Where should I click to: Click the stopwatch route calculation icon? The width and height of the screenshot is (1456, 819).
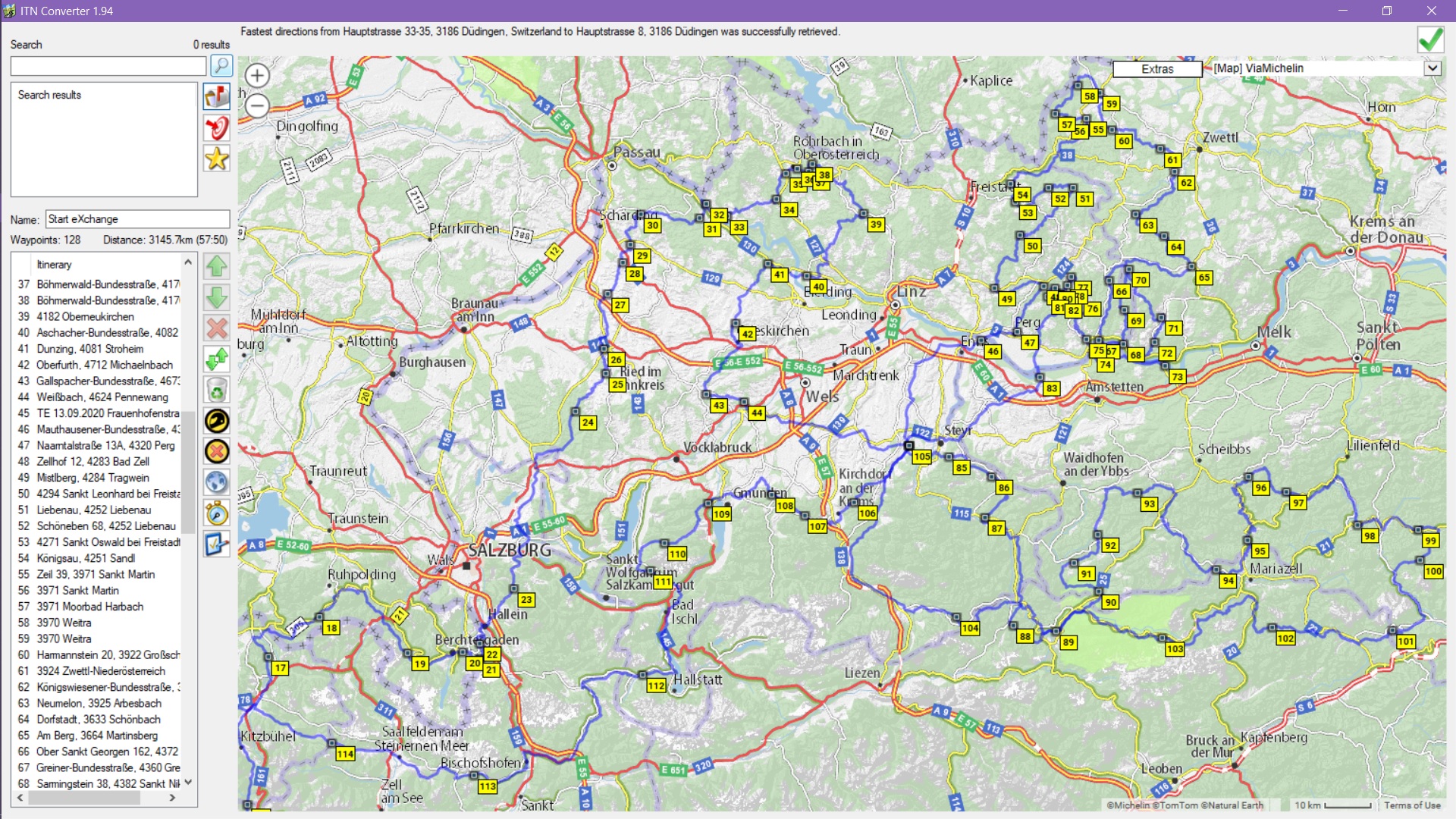(x=217, y=513)
